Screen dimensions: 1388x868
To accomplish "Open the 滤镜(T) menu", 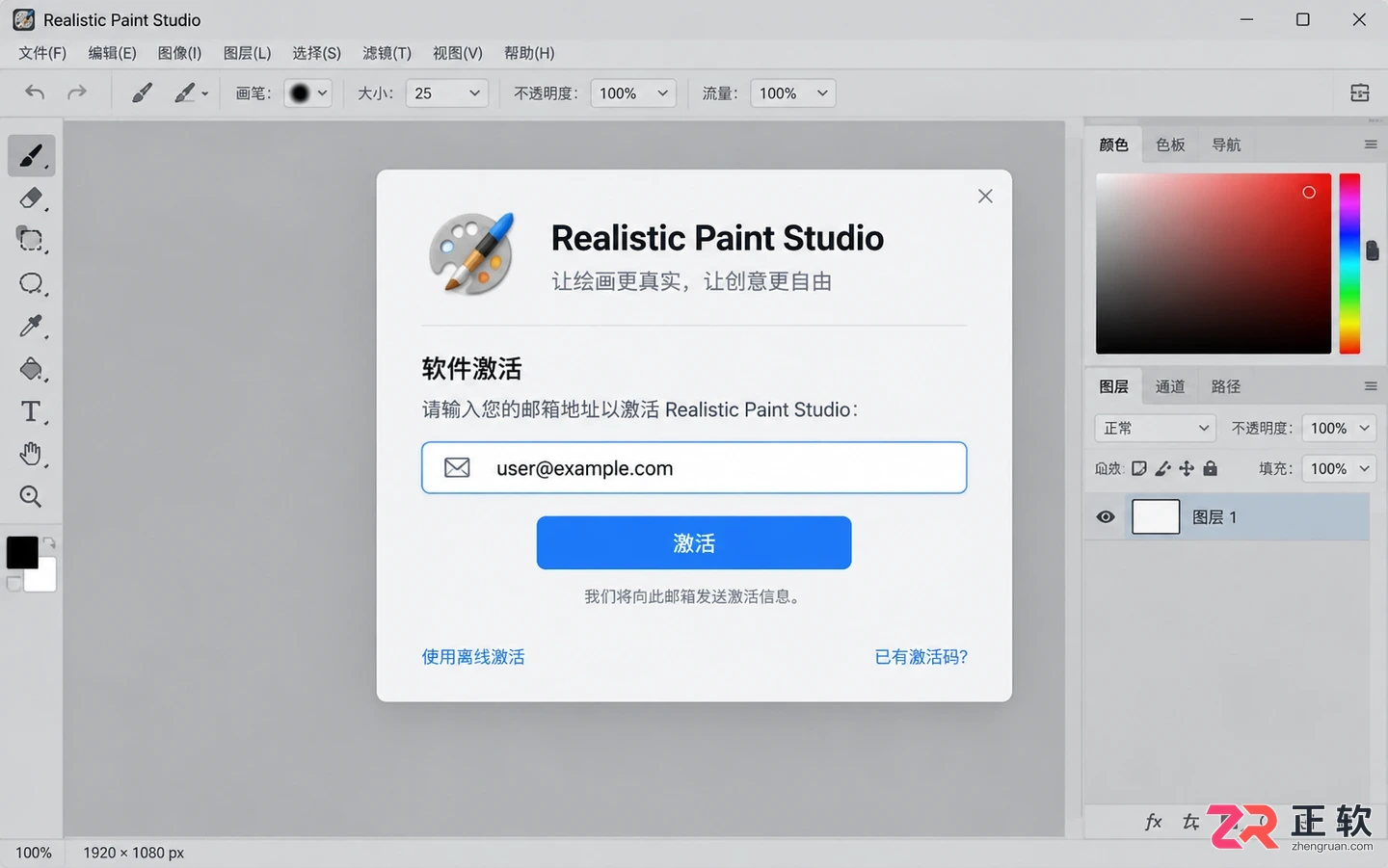I will [387, 53].
